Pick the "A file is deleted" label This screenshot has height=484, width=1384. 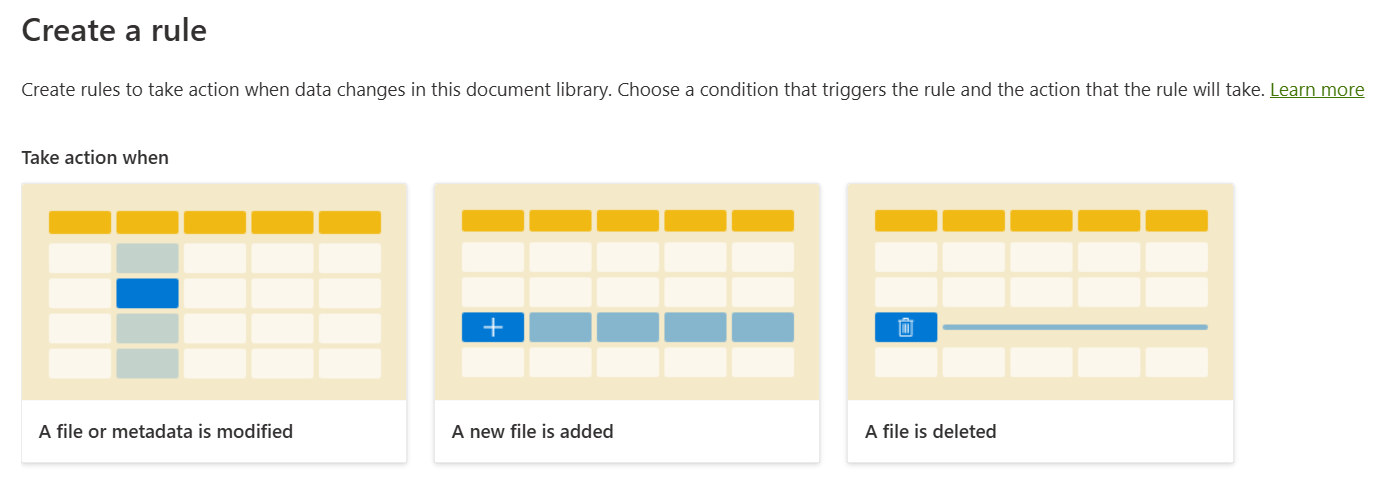click(931, 432)
